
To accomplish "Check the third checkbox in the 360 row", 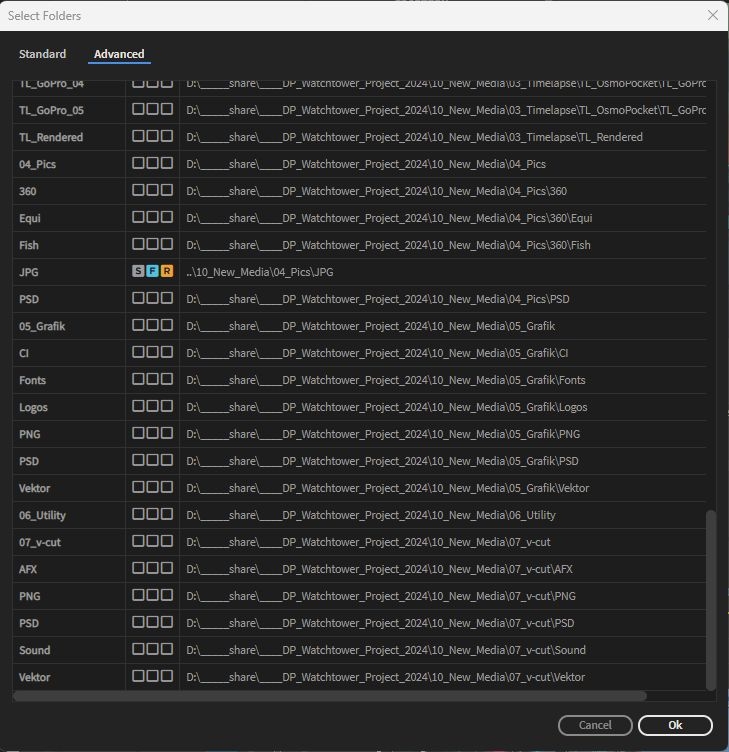I will tap(167, 190).
